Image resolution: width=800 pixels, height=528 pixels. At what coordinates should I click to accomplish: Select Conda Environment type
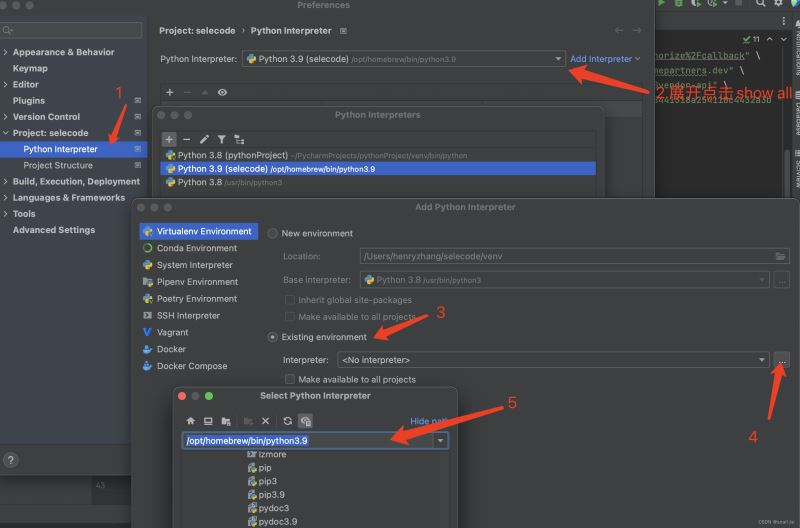[196, 248]
